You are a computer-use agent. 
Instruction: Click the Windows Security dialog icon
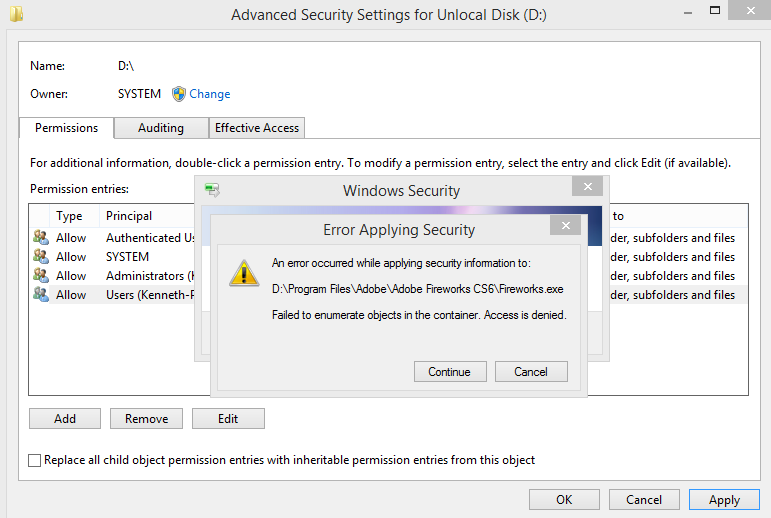click(212, 189)
